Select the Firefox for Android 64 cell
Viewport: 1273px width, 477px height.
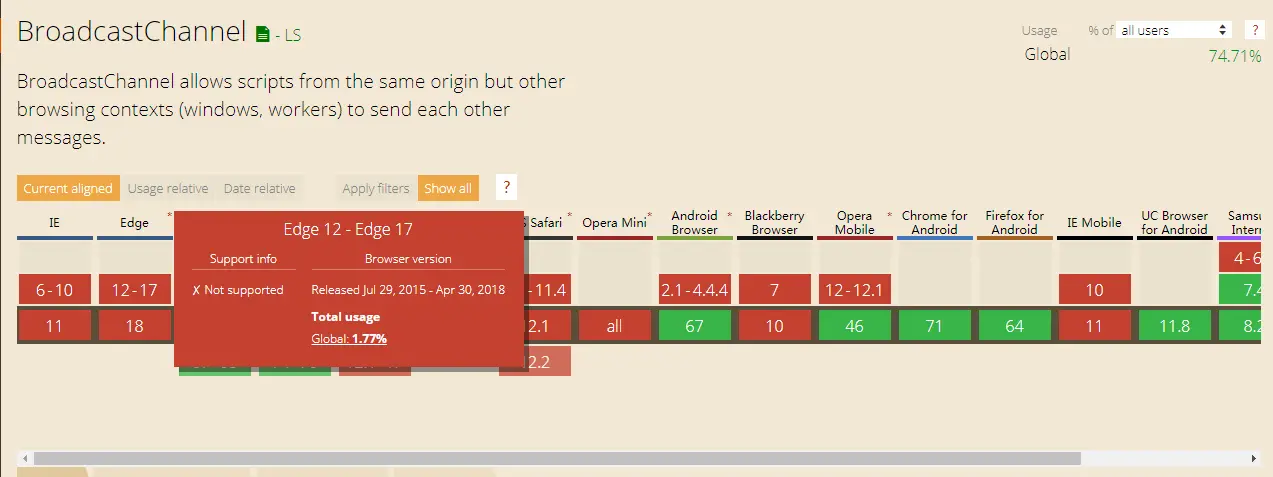1015,326
